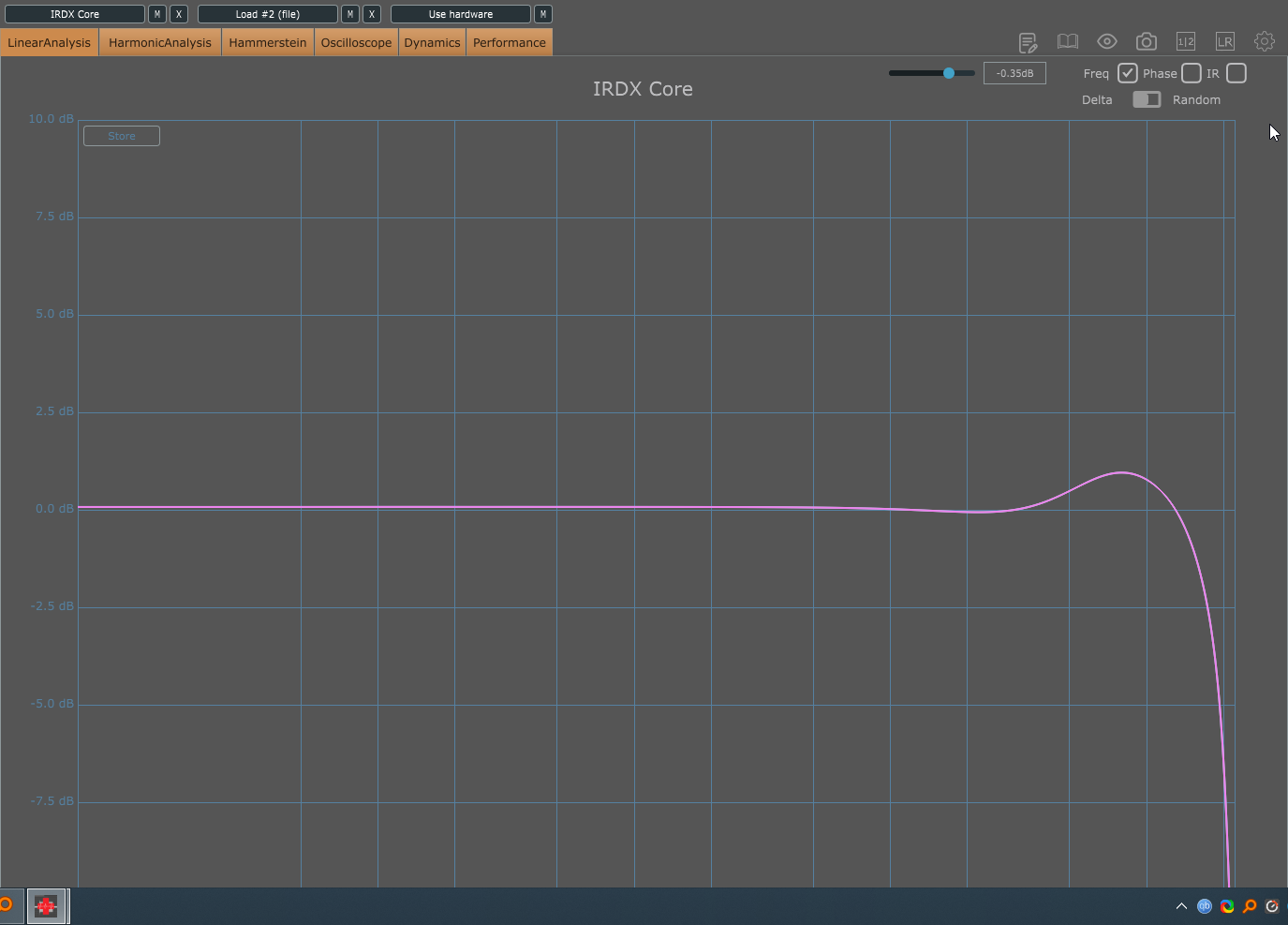Uncheck the Freq checkbox
The height and width of the screenshot is (925, 1288).
coord(1128,73)
